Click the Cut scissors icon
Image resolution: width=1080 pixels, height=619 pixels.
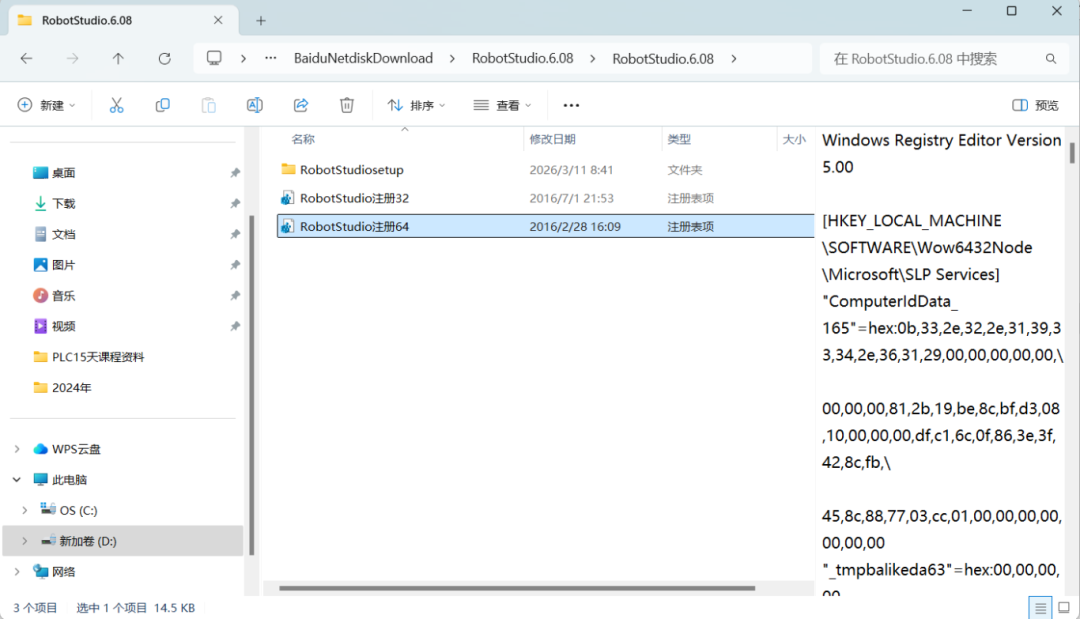[x=116, y=105]
